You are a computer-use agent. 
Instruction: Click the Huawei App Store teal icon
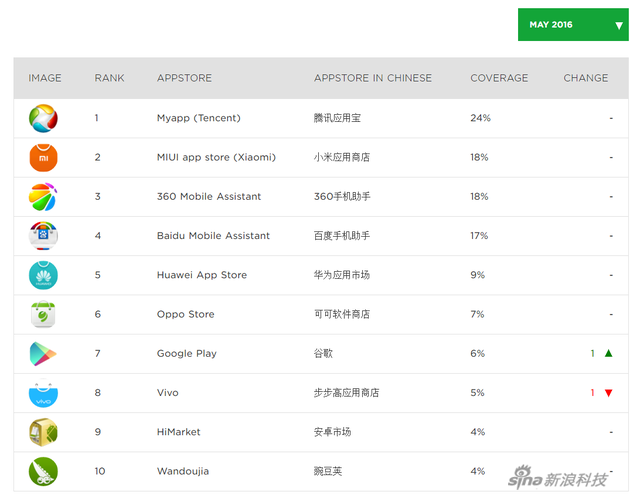click(x=43, y=275)
